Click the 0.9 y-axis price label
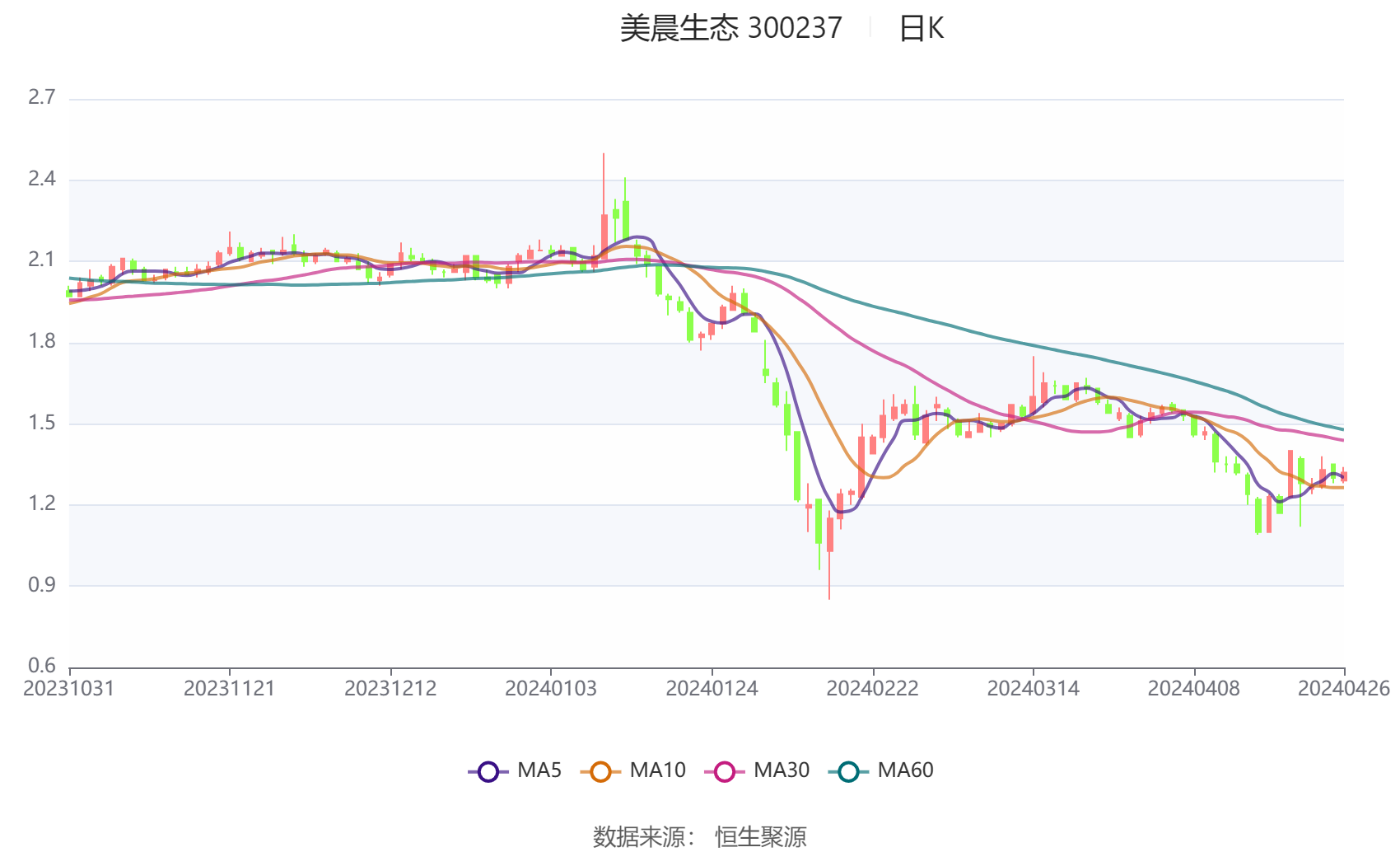Viewport: 1400px width, 852px height. 42,585
